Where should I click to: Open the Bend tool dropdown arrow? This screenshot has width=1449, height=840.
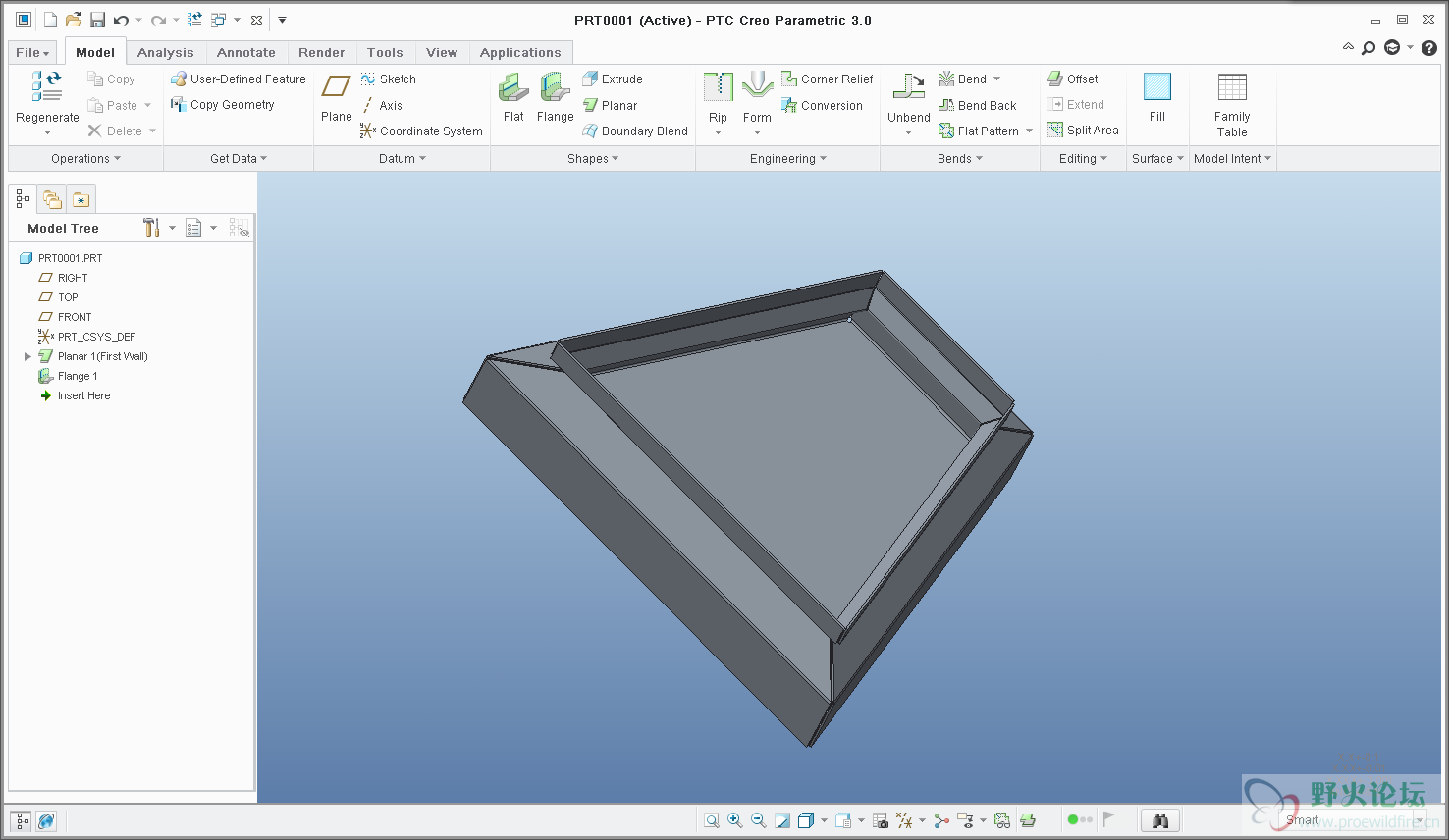coord(997,79)
